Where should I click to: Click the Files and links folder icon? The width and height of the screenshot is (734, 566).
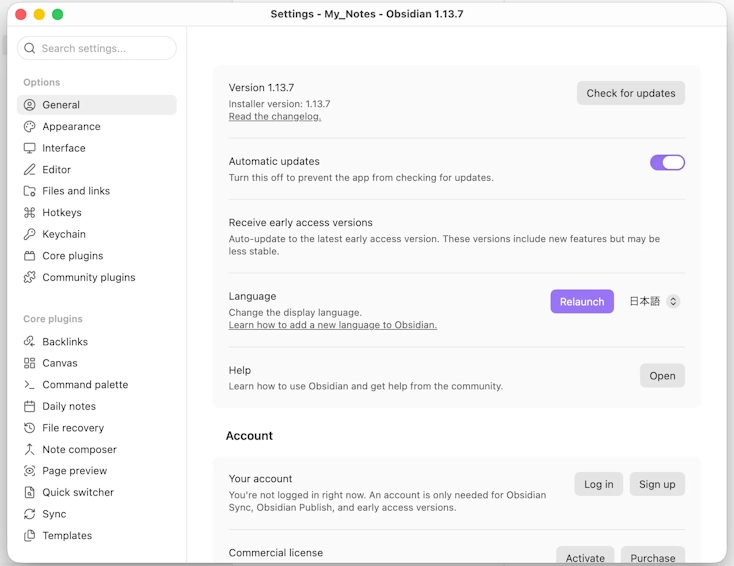point(29,191)
